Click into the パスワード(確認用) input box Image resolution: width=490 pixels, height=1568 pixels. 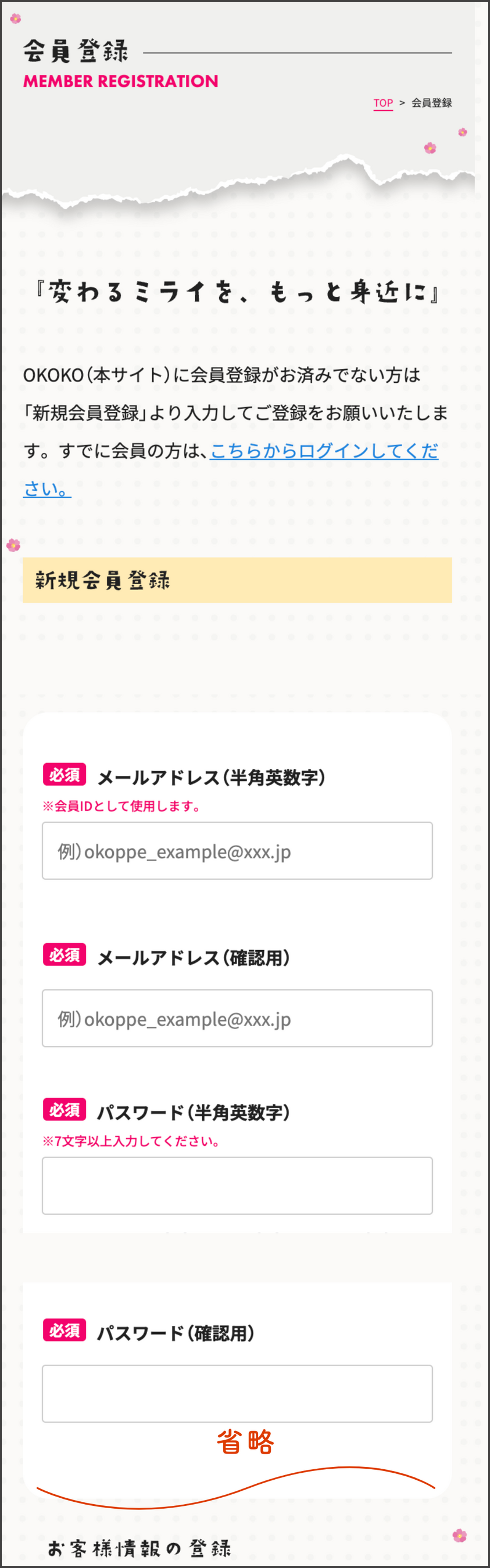tap(237, 1393)
